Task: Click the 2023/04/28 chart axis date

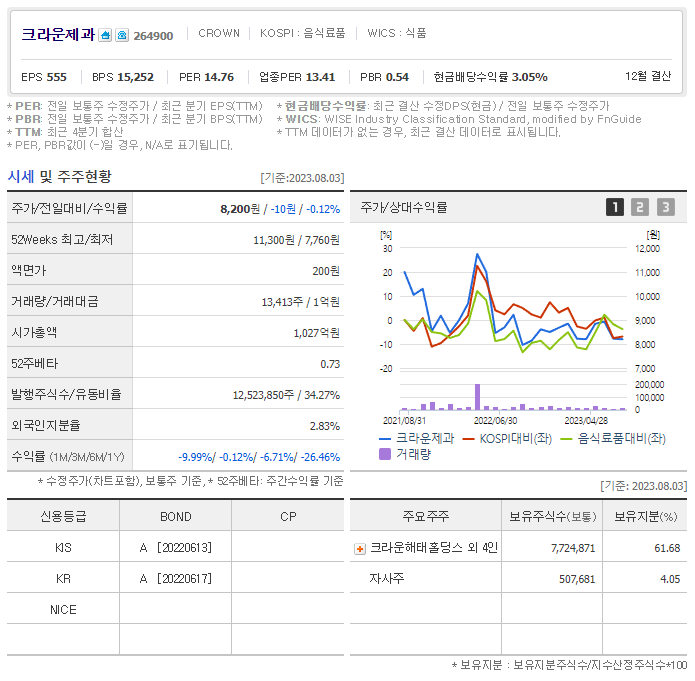Action: point(586,421)
